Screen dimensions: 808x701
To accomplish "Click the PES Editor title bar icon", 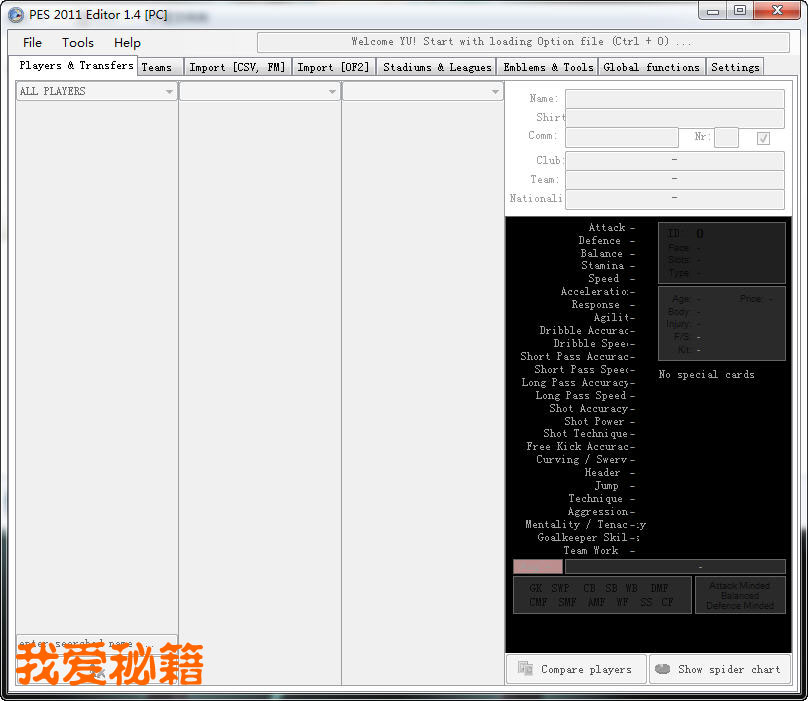I will [x=16, y=14].
